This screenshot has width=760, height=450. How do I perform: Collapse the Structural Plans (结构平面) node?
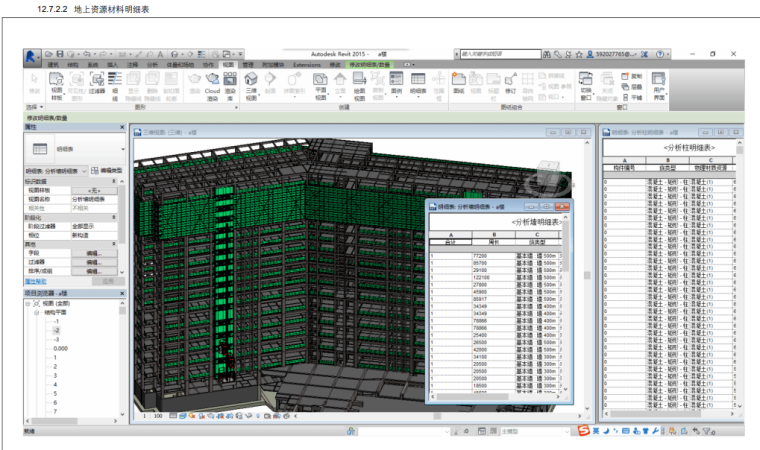(x=37, y=311)
